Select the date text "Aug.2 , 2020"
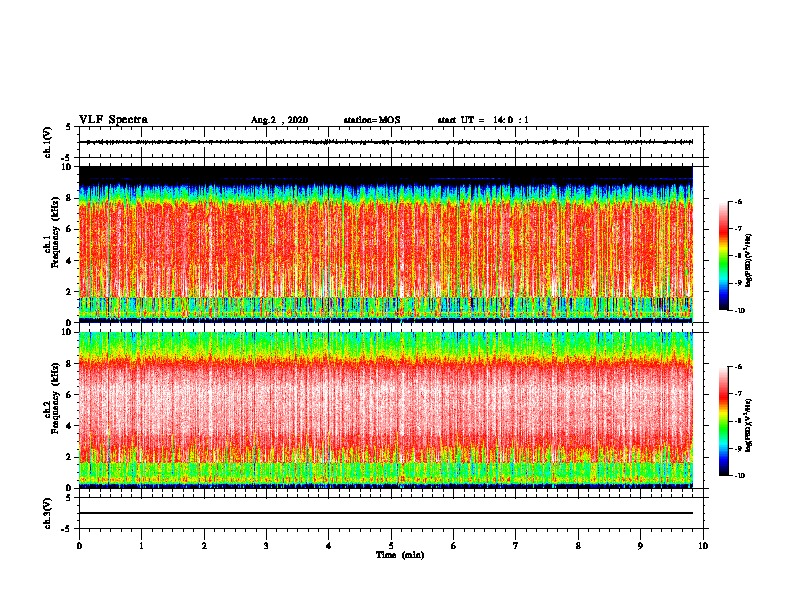792x612 pixels. point(279,120)
